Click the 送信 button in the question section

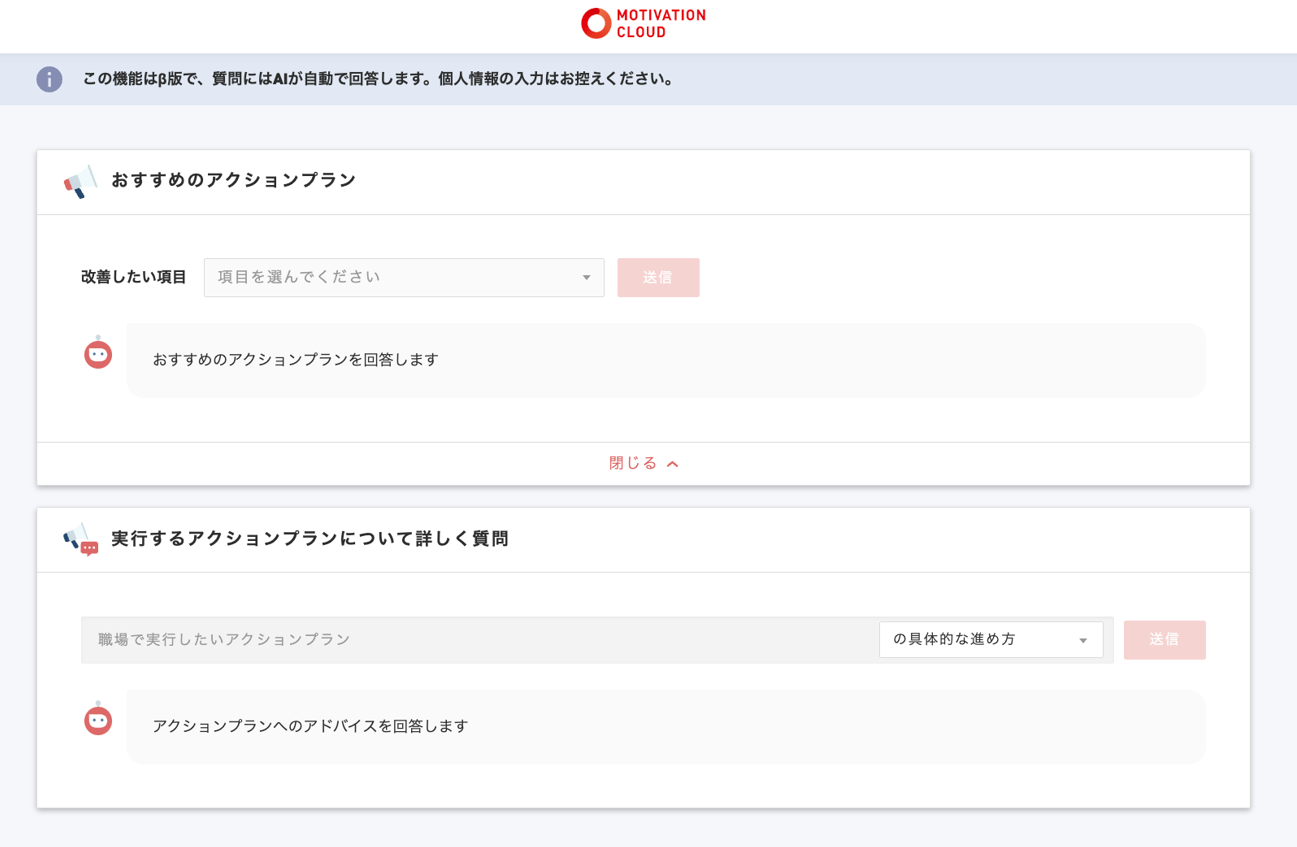[1164, 639]
